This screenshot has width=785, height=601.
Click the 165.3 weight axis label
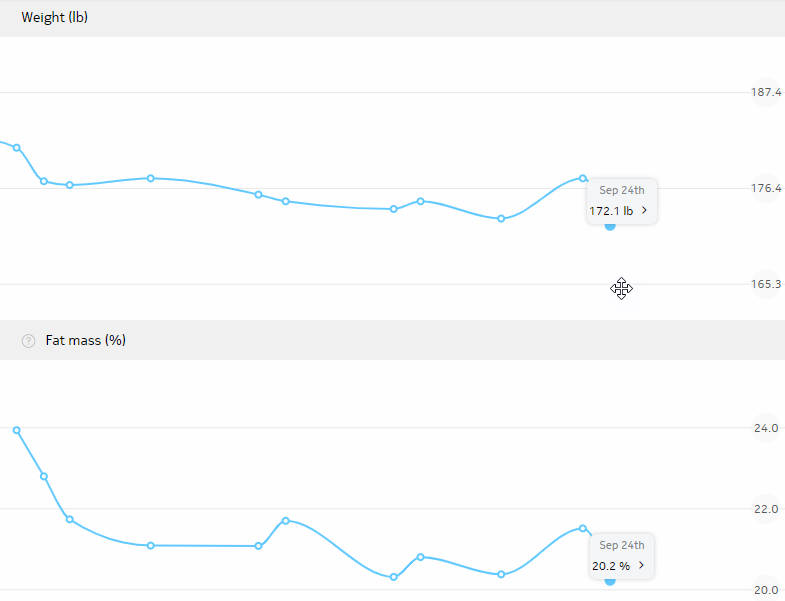pyautogui.click(x=765, y=284)
